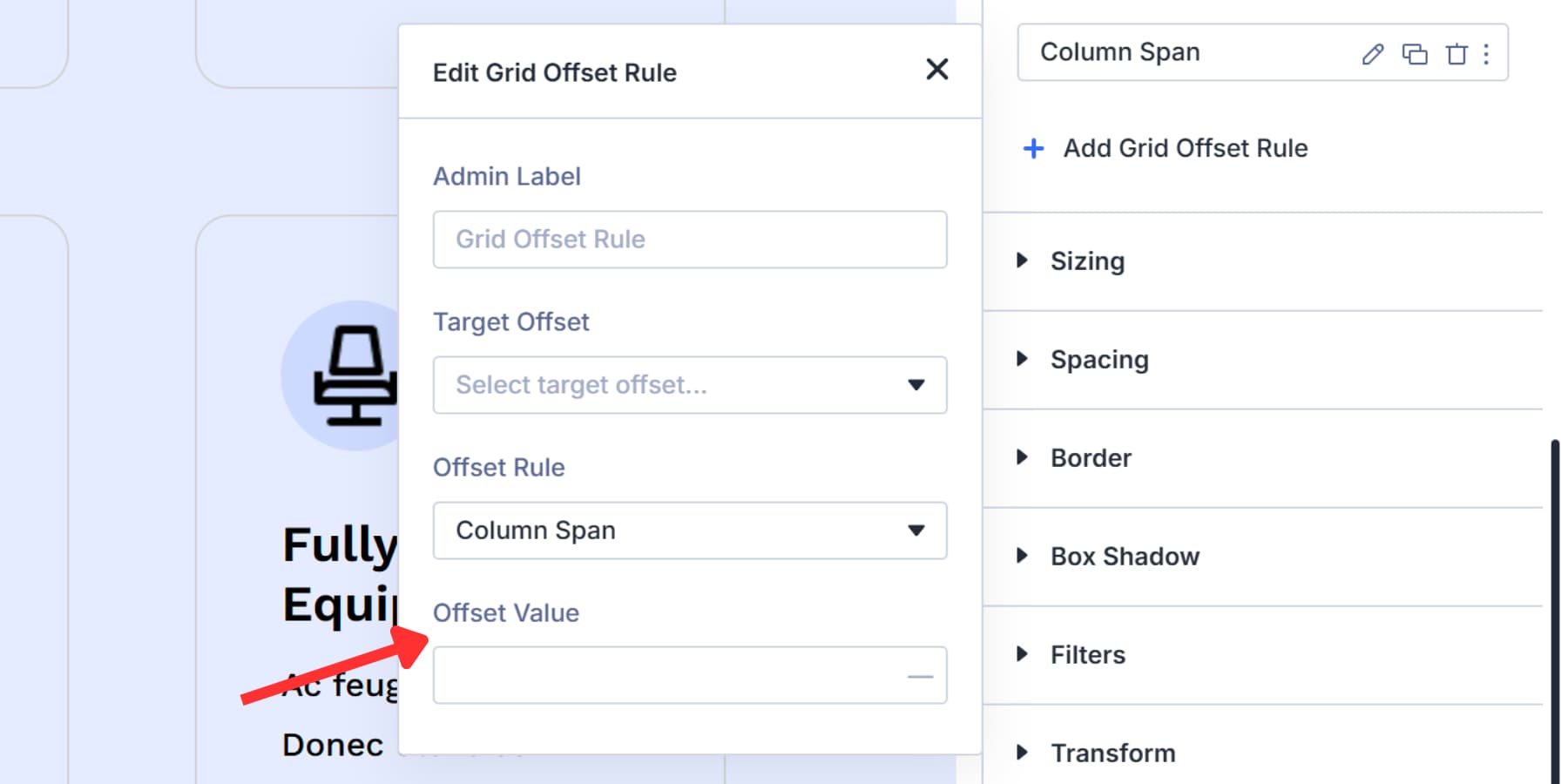
Task: Duplicate the Column Span rule
Action: click(x=1415, y=54)
